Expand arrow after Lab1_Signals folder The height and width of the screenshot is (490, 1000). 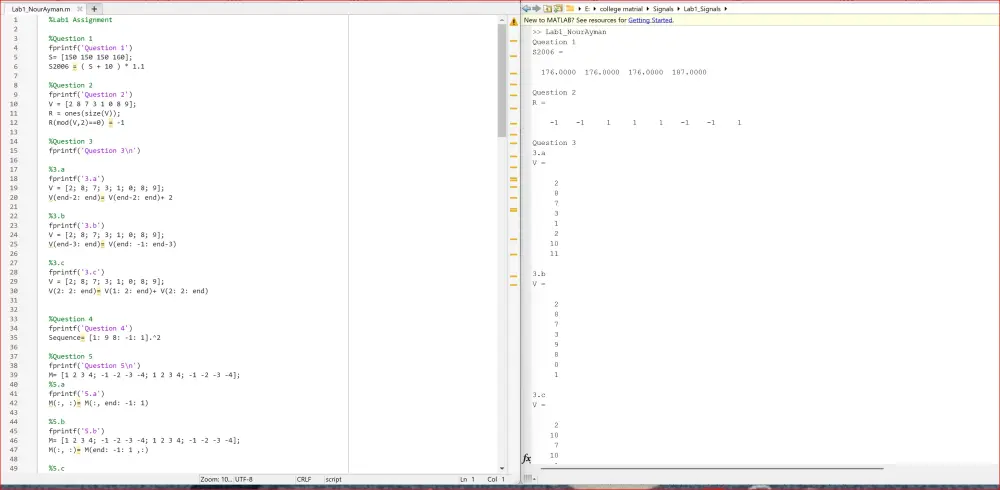point(726,9)
